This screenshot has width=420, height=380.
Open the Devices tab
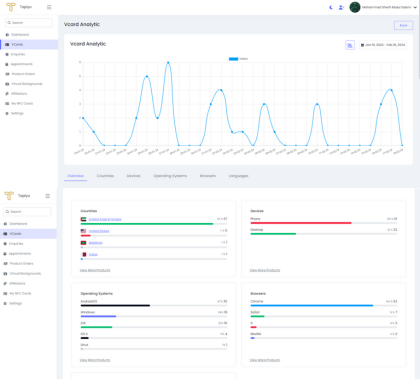pos(133,176)
